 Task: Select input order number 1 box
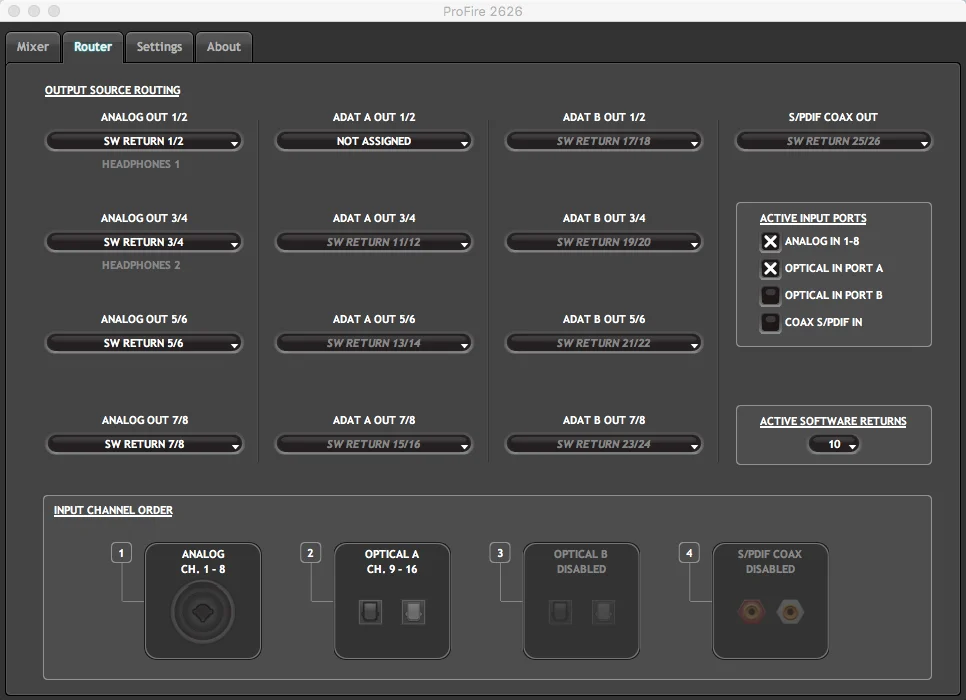point(121,553)
